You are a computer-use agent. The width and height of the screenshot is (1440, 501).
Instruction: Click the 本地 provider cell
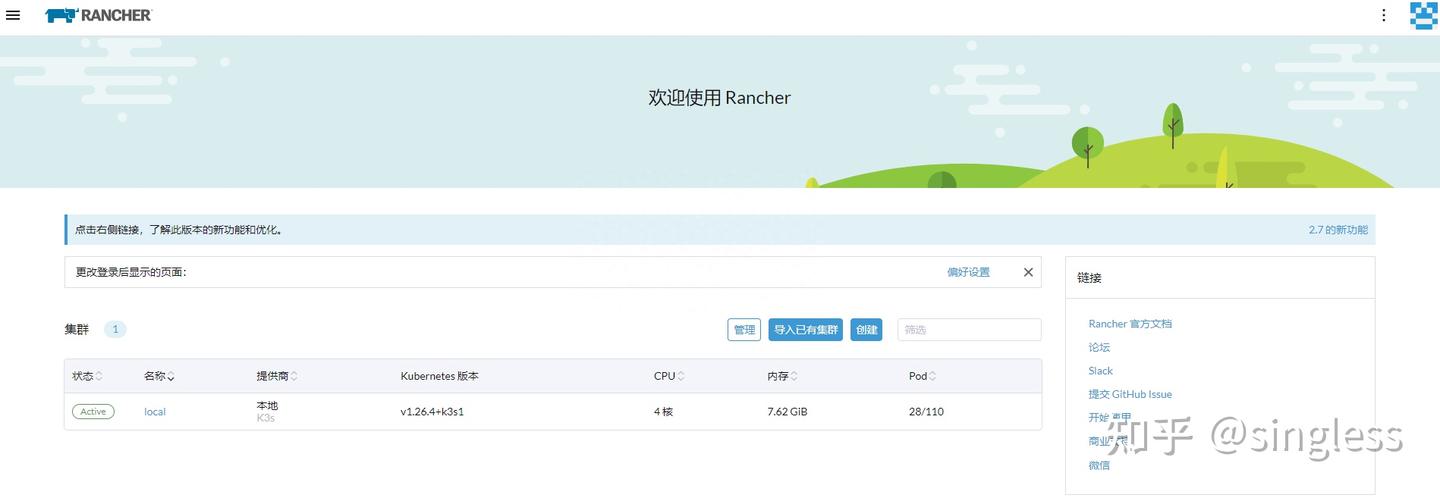267,406
